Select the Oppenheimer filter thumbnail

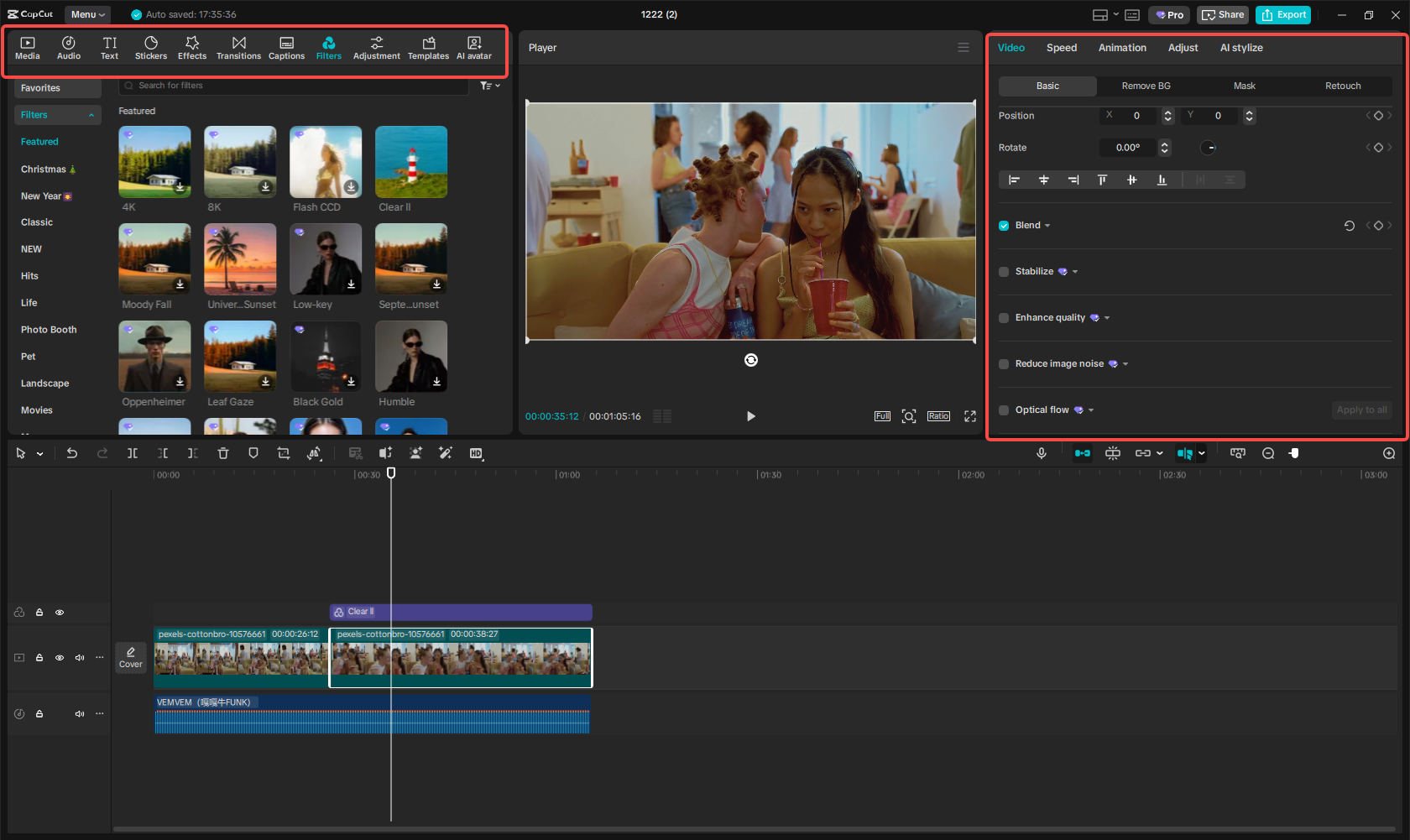coord(154,356)
